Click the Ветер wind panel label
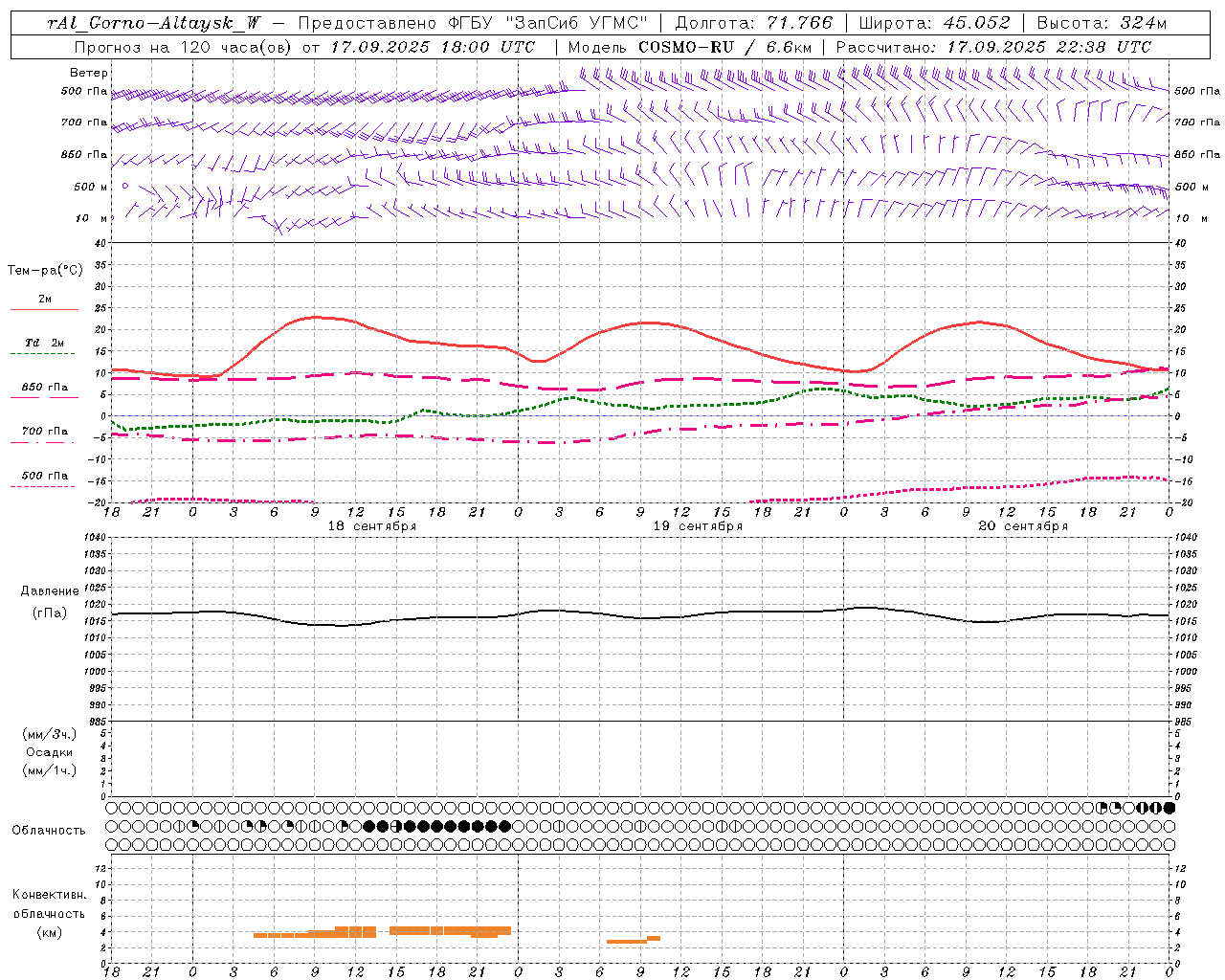Viewport: 1225px width, 980px height. click(x=89, y=73)
